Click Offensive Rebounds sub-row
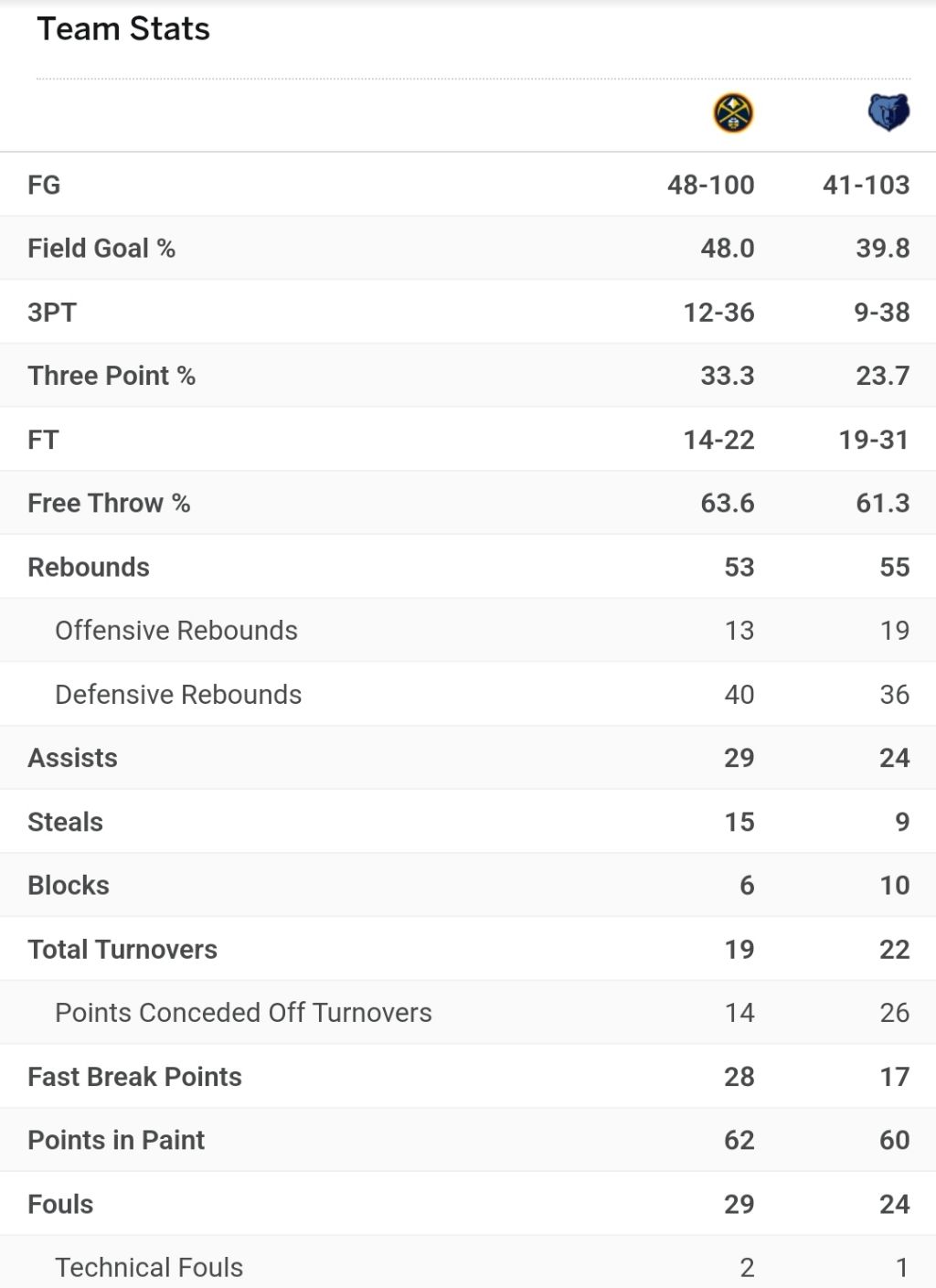 [468, 631]
